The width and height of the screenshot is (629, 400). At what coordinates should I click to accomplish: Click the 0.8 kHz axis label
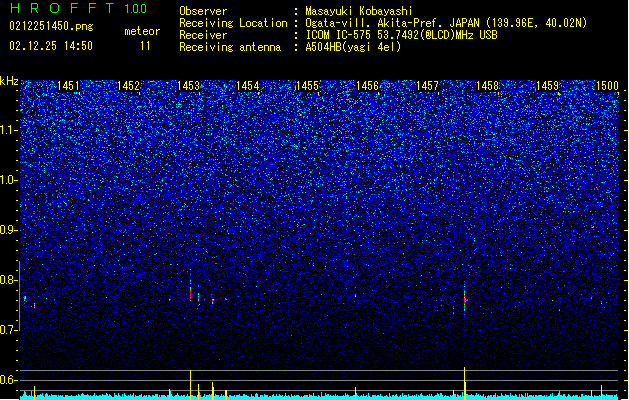(9, 280)
